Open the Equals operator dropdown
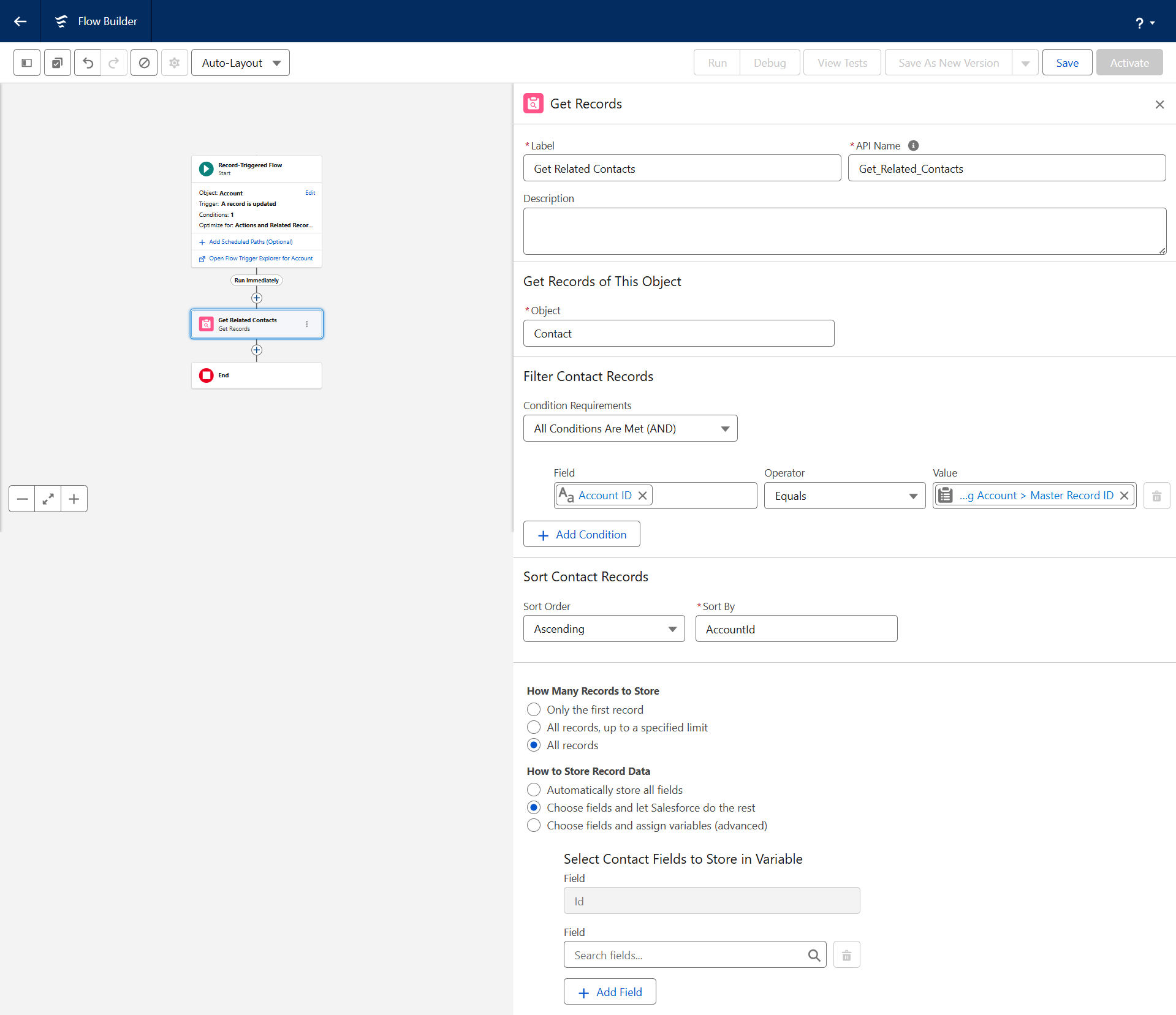 click(x=844, y=496)
